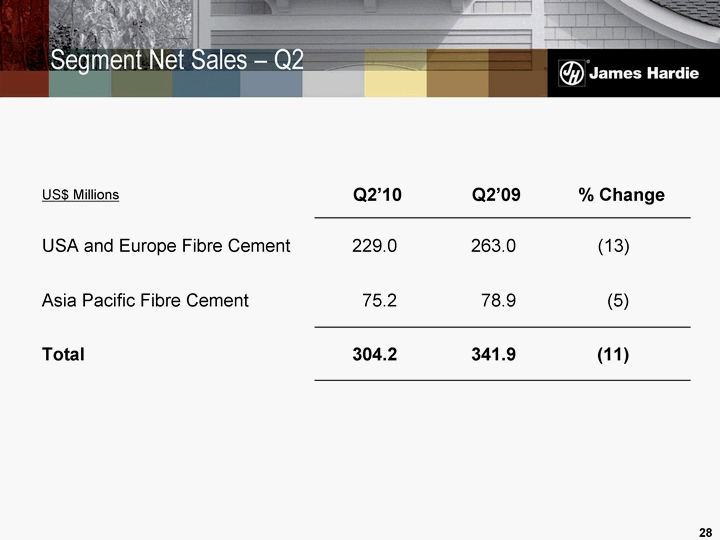The image size is (720, 540).
Task: Click the Total row label
Action: 63,354
